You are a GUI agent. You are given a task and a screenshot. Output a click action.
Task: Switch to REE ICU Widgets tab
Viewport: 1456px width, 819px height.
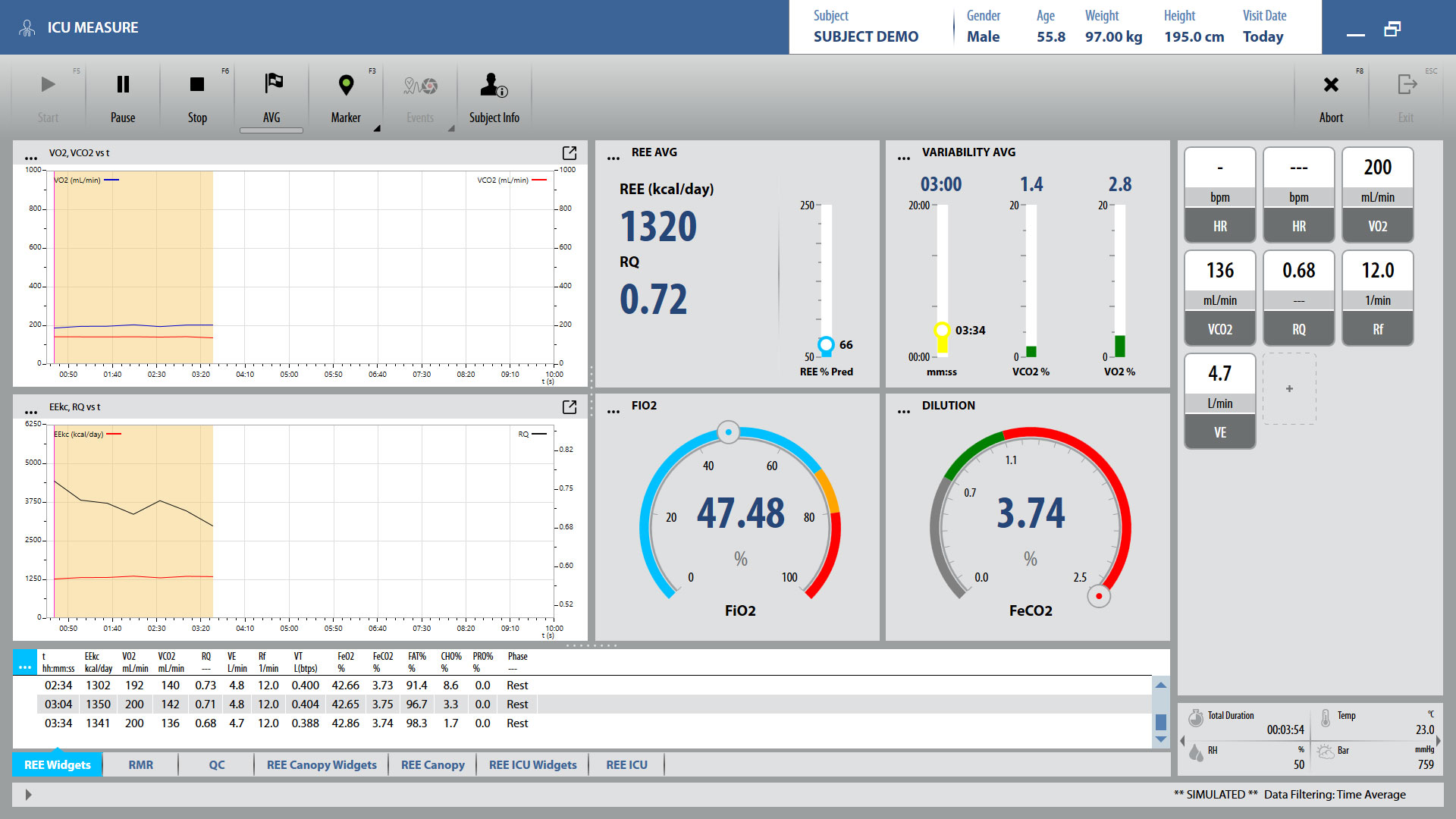click(532, 764)
